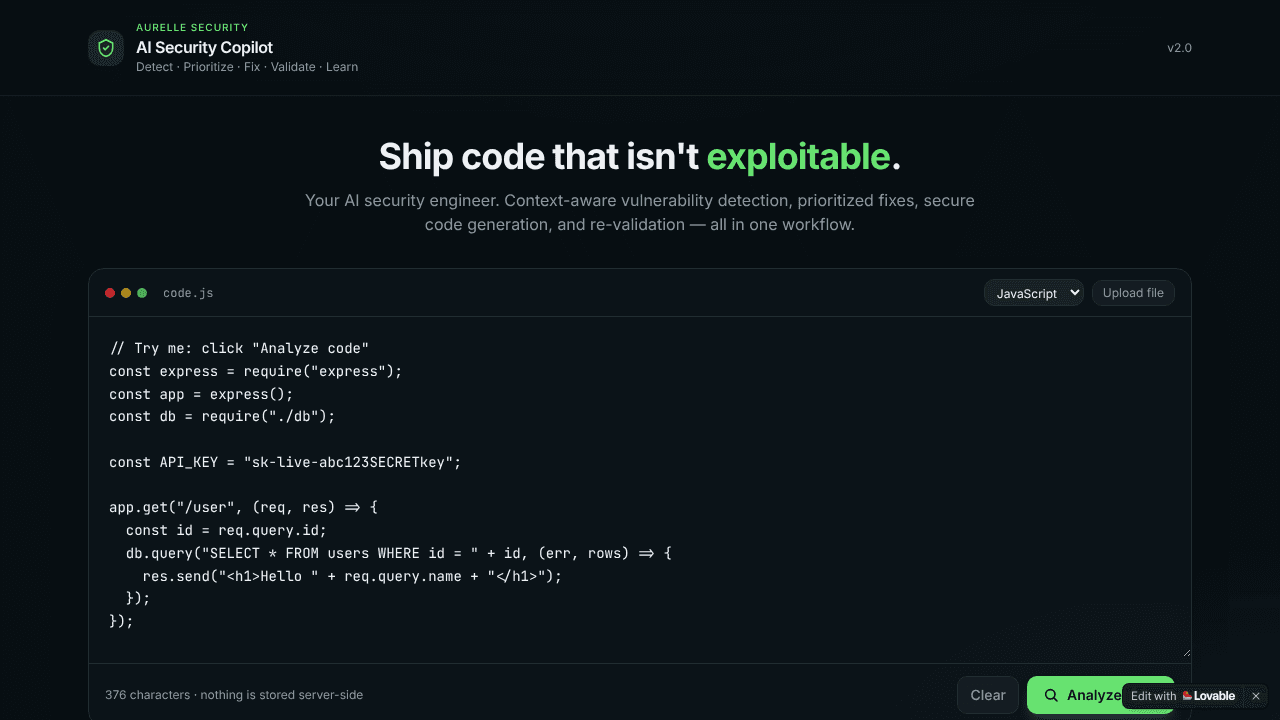1280x720 pixels.
Task: Click the db.query line in editor
Action: tap(398, 553)
